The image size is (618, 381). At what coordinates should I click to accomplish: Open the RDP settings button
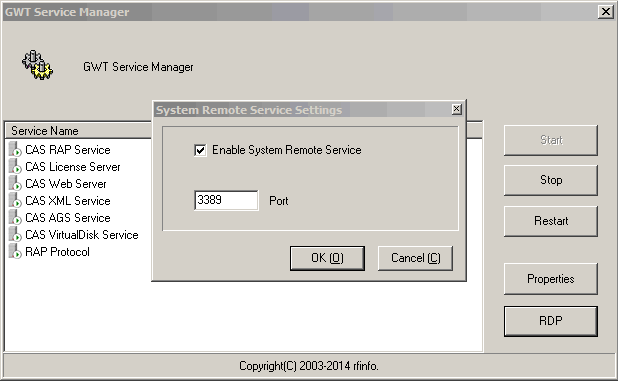click(x=551, y=321)
